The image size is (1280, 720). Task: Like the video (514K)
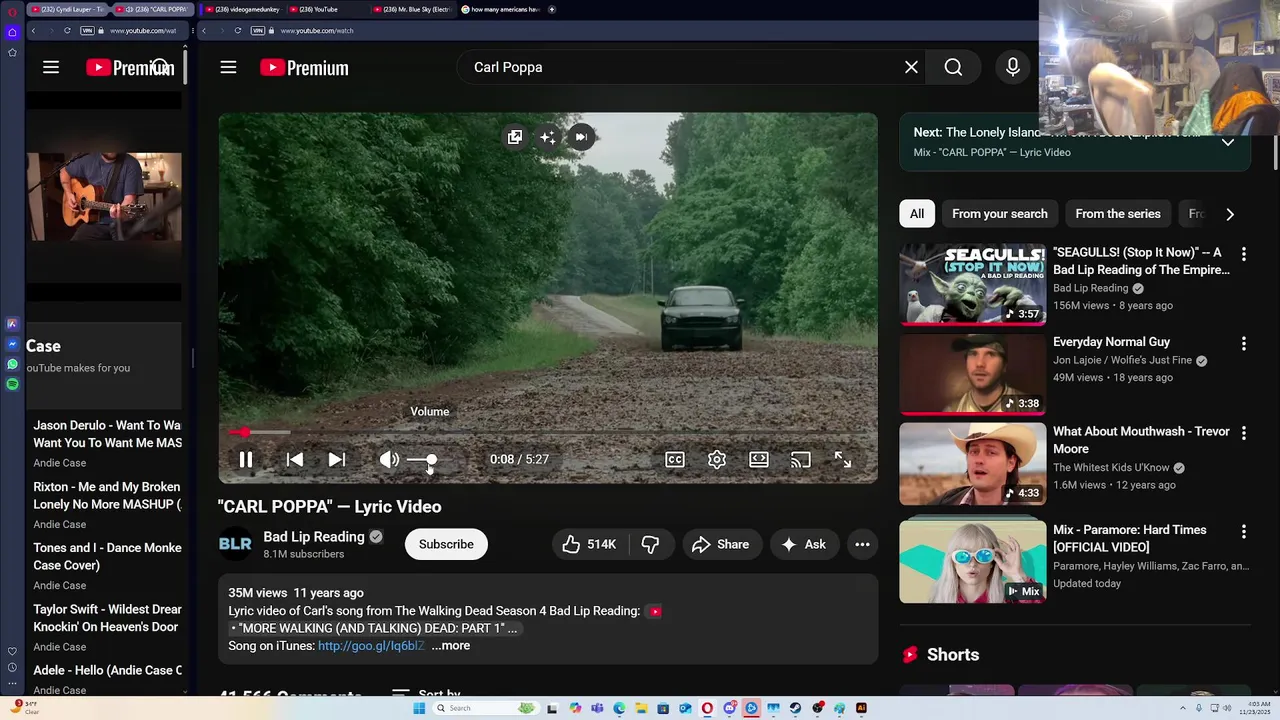click(x=589, y=544)
